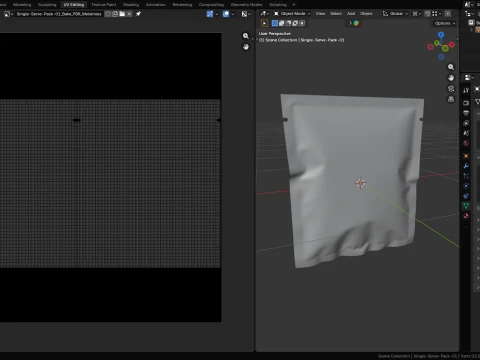Click the blue Z axis gizmo handle

click(x=441, y=35)
